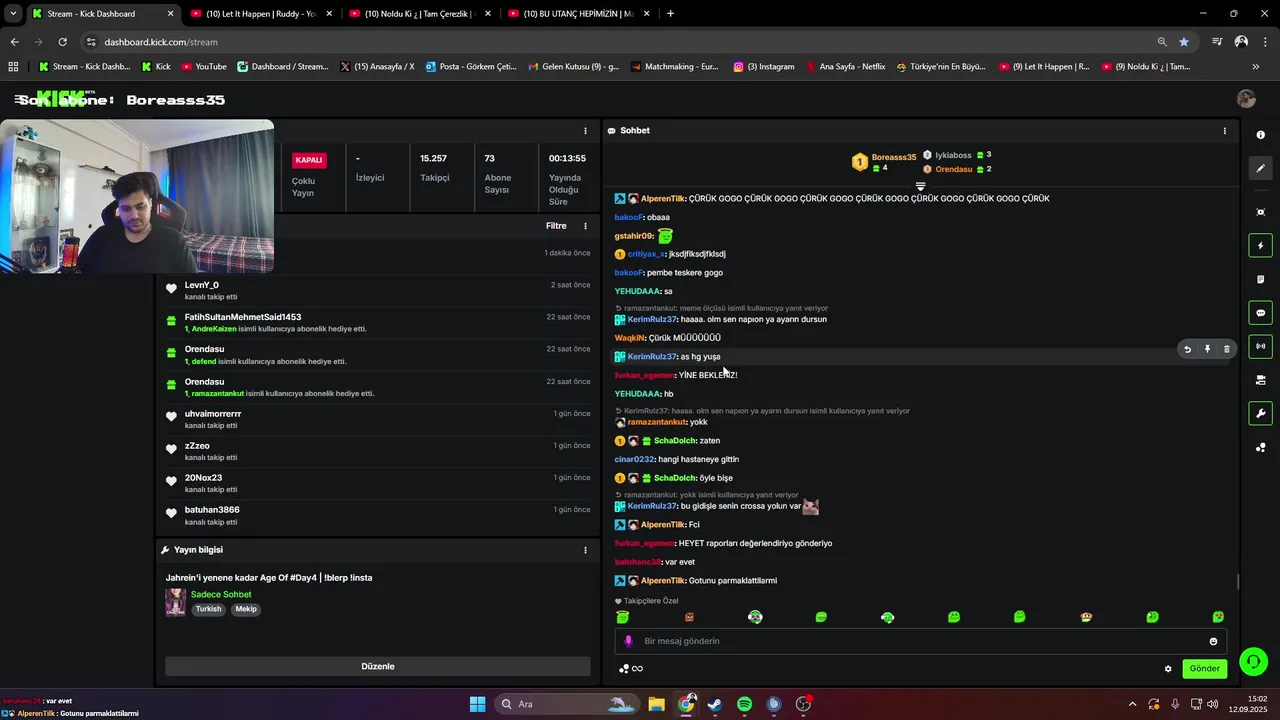Open the channel points dots icon in sidebar
1280x720 pixels.
[x=1260, y=447]
